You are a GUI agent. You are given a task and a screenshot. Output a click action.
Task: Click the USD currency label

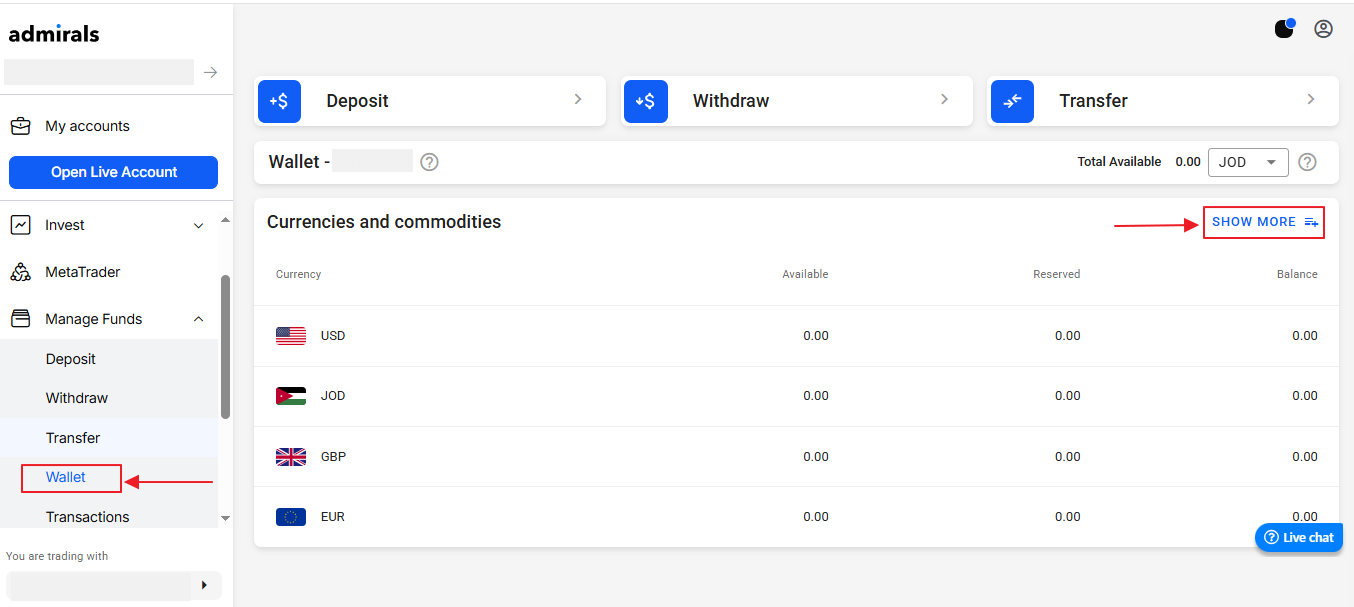[x=333, y=336]
